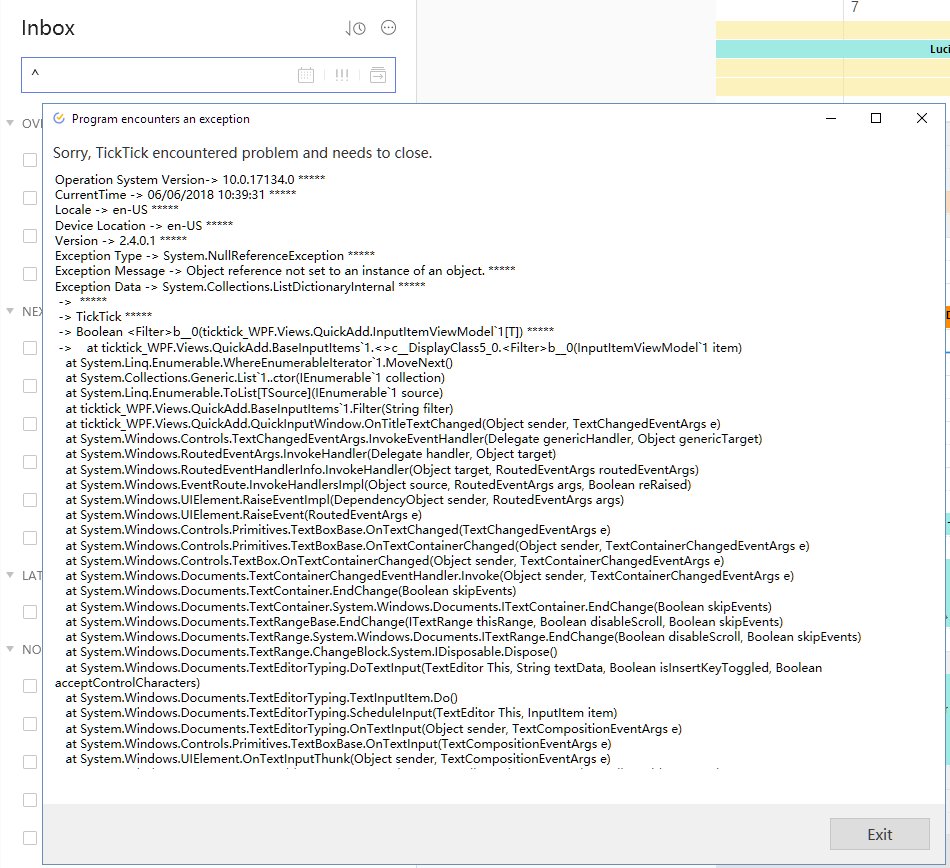Click the TextChangedEventArgs.InvokeEventHandler stack line

click(414, 439)
